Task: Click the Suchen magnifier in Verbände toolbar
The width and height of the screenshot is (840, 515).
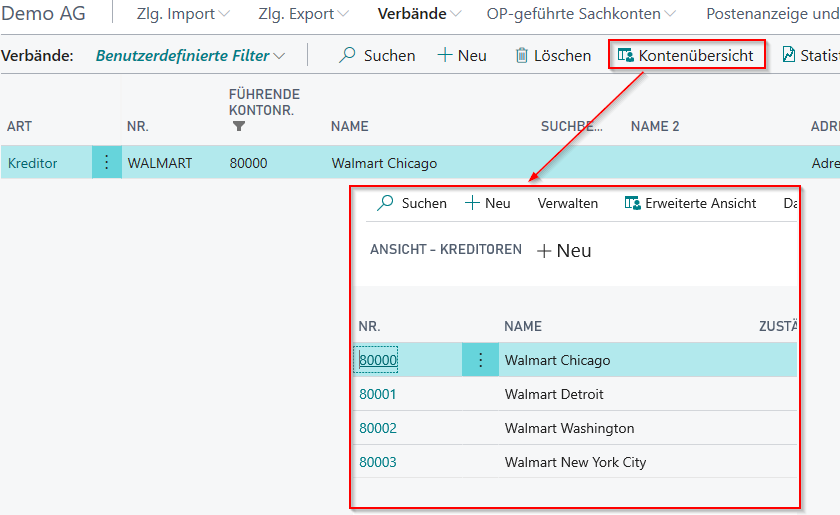Action: coord(347,55)
